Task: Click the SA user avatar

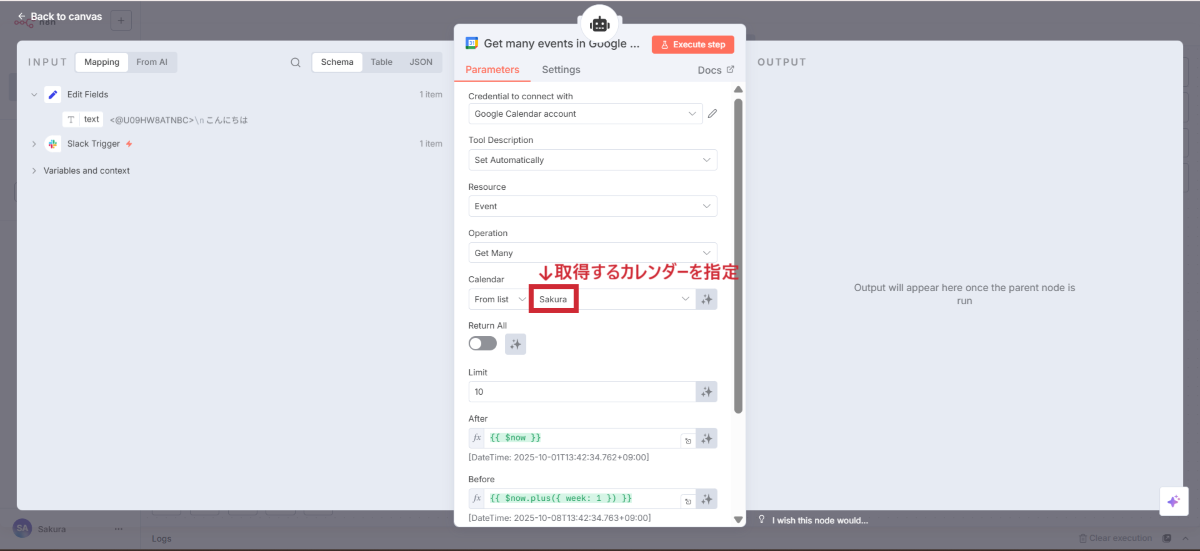Action: [x=22, y=528]
